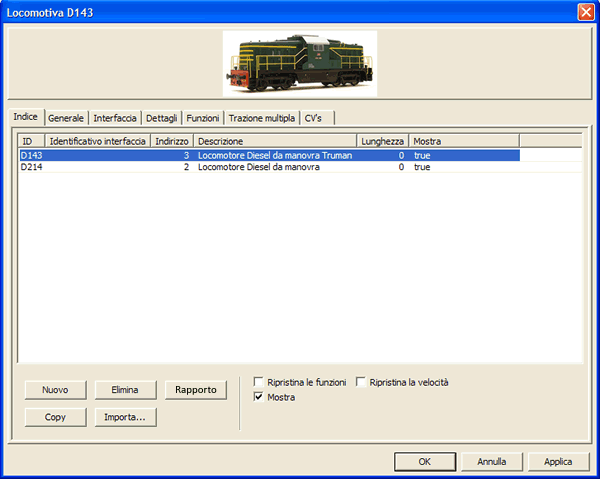Open the Rapporto report button
This screenshot has height=479, width=600.
point(196,389)
